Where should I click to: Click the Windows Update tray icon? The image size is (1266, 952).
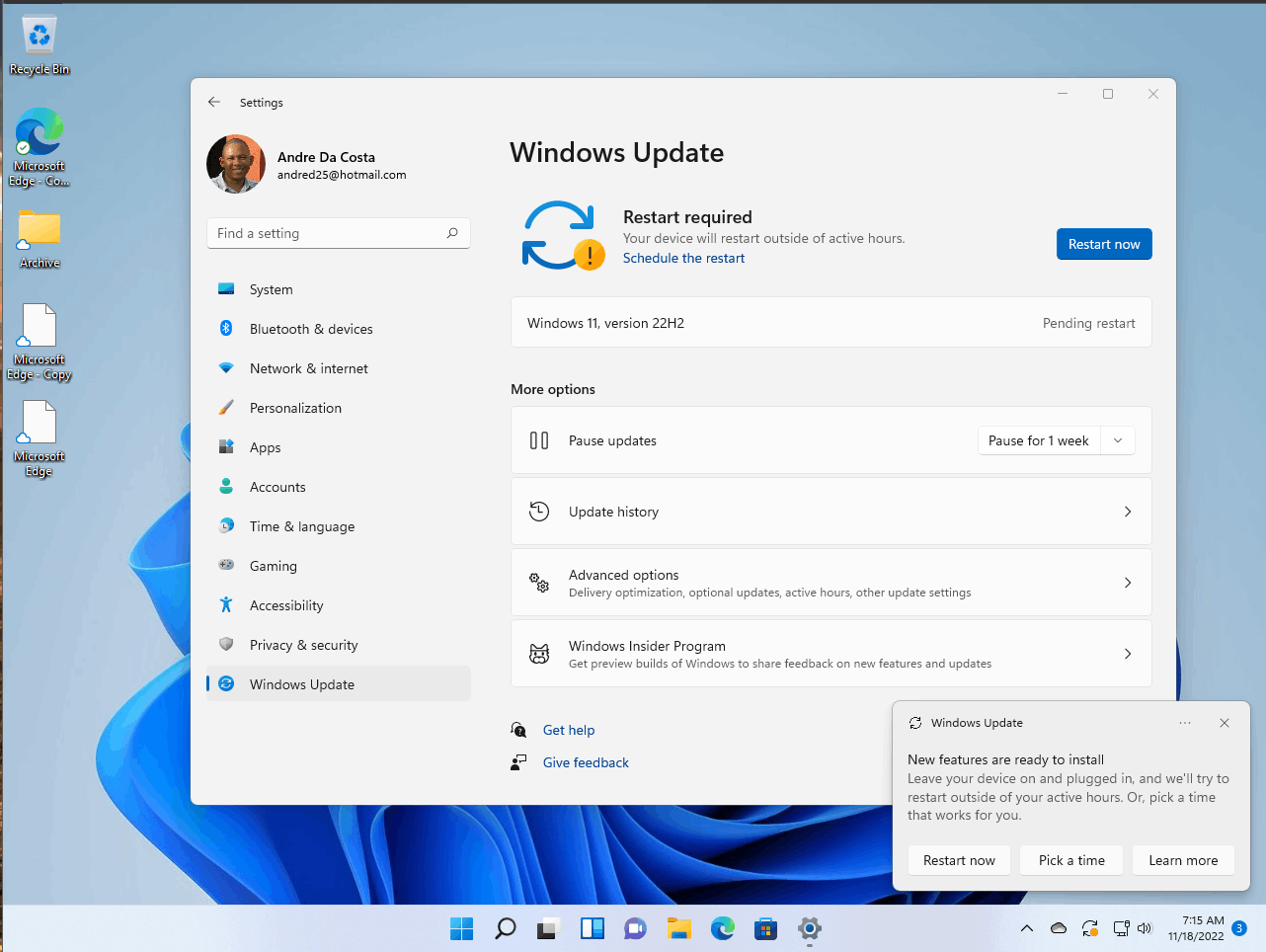coord(1090,928)
